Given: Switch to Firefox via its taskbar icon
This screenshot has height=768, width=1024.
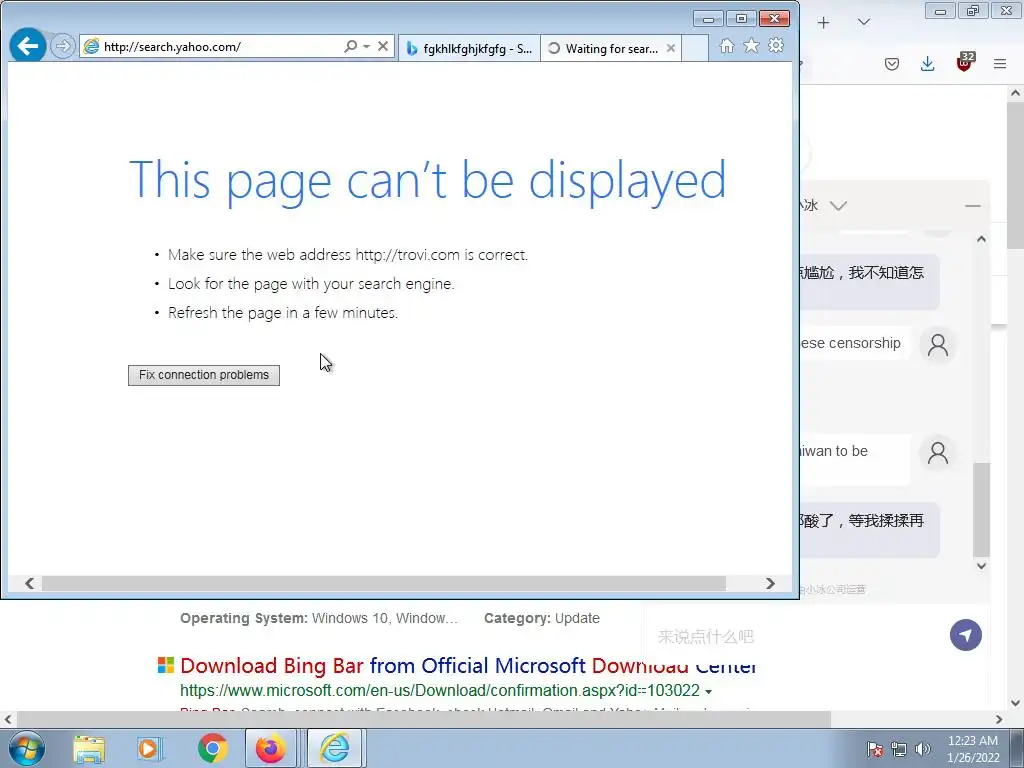Looking at the screenshot, I should click(270, 748).
